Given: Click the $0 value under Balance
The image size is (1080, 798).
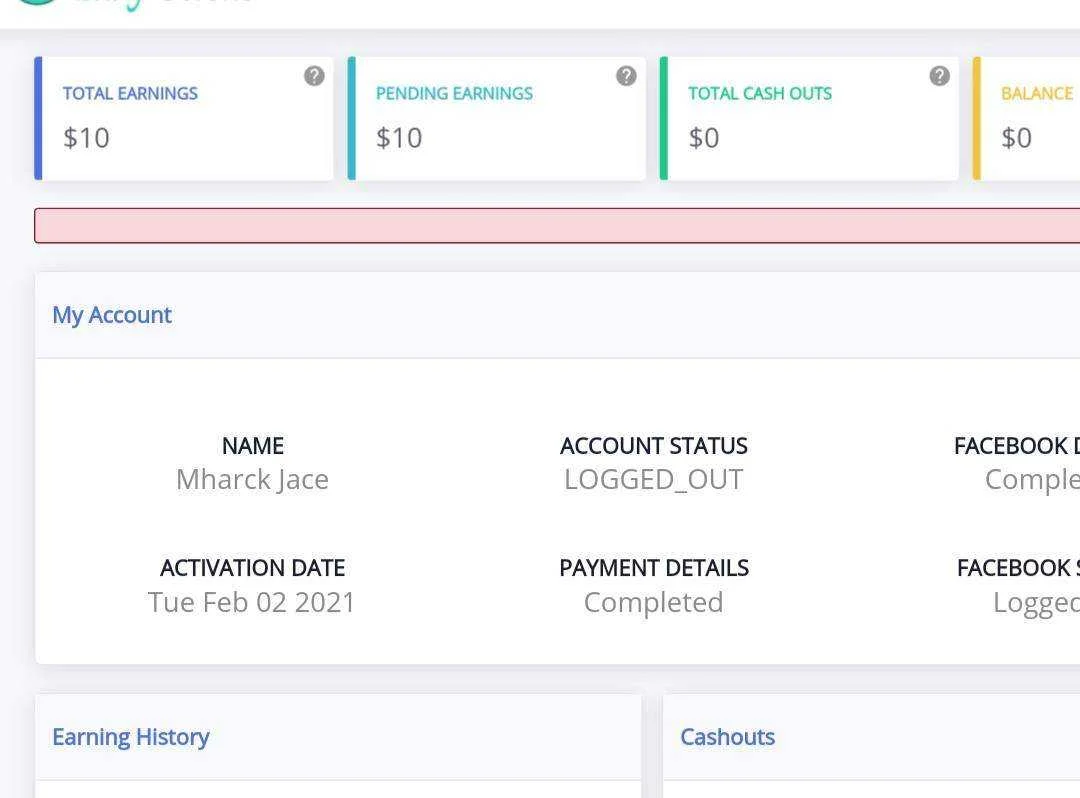Looking at the screenshot, I should tap(1017, 138).
